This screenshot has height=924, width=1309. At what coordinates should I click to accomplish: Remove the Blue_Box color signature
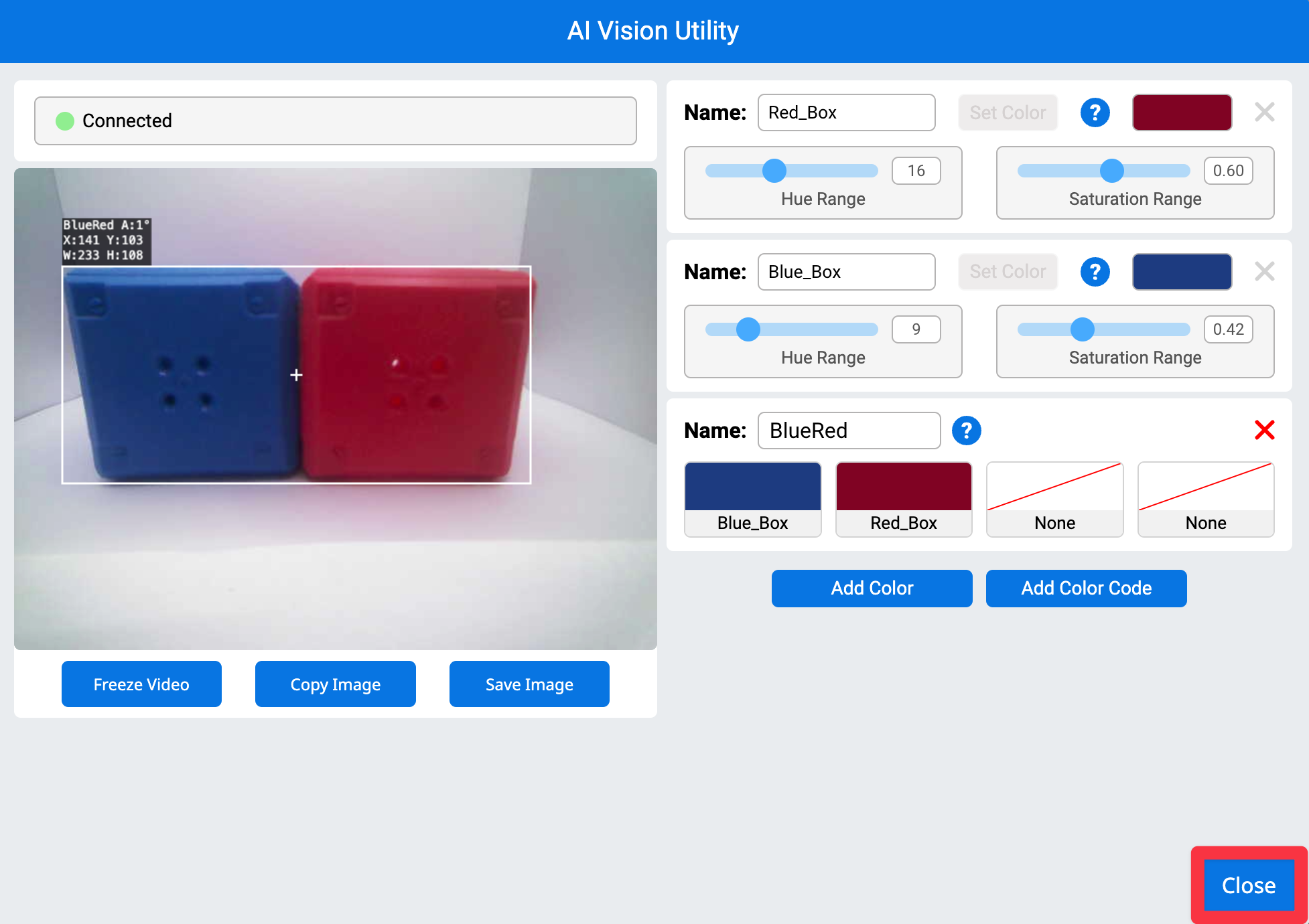[1264, 272]
